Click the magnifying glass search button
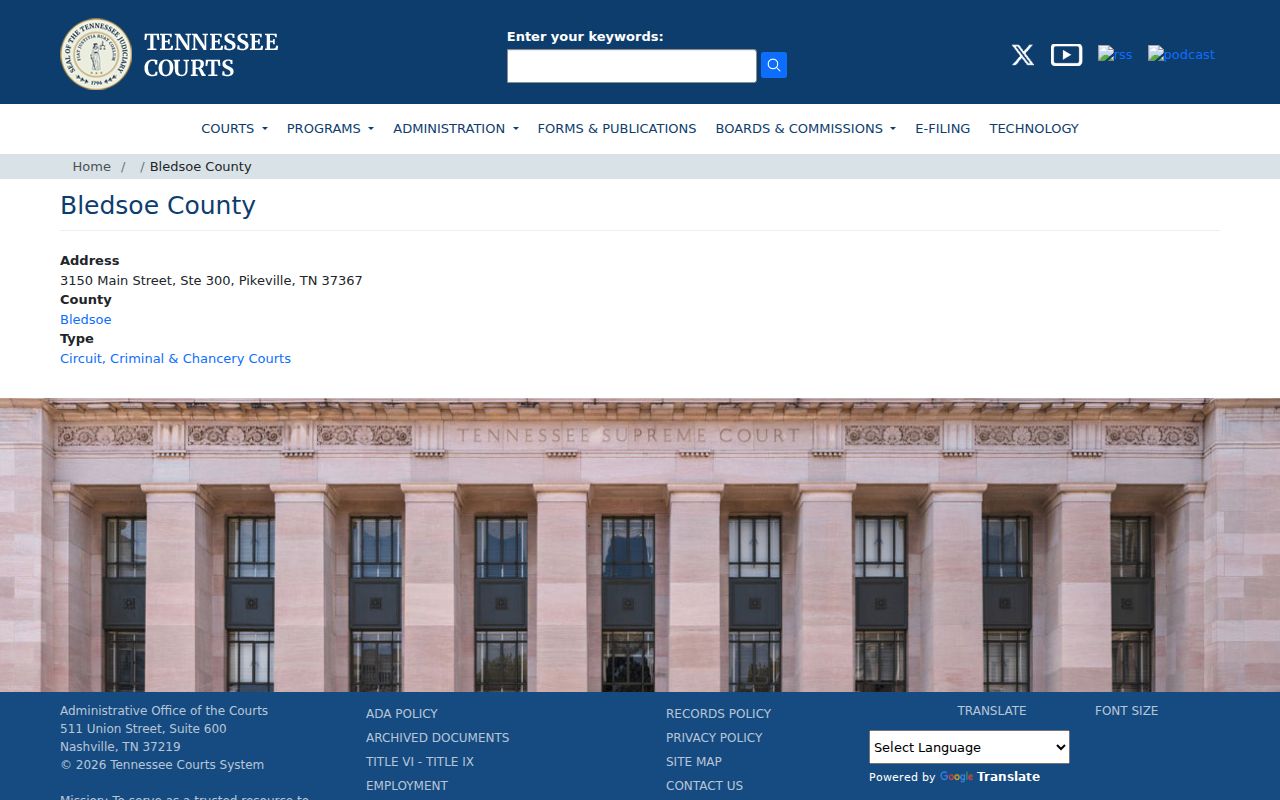Image resolution: width=1280 pixels, height=800 pixels. click(x=774, y=65)
